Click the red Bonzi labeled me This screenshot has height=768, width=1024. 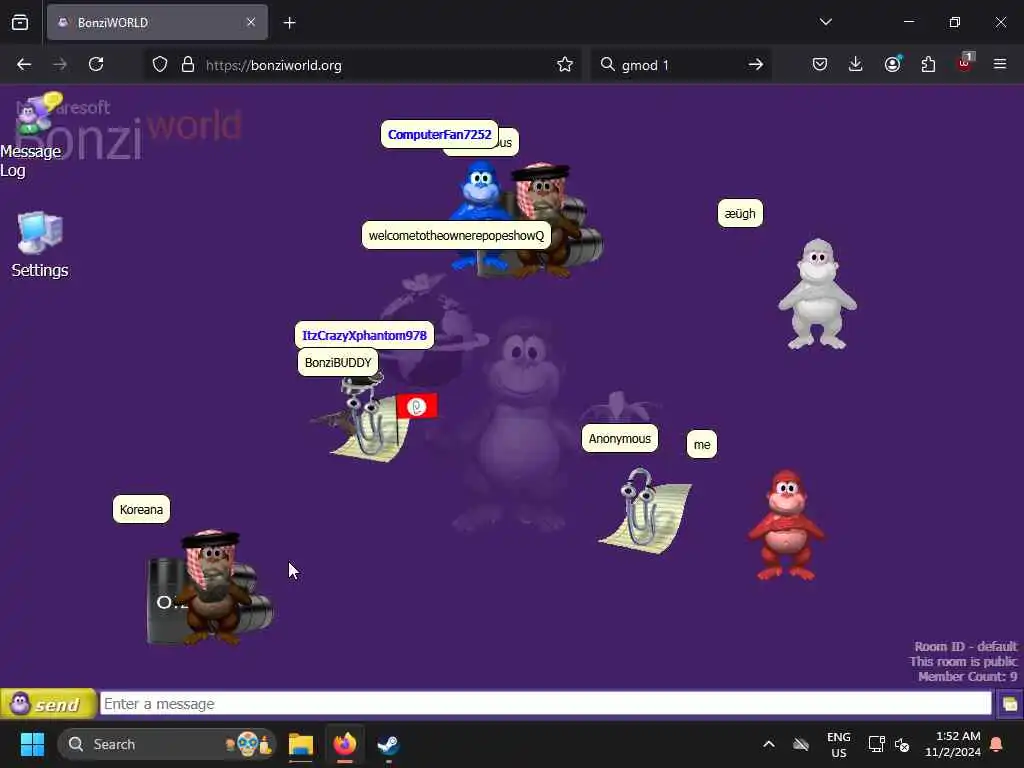786,525
